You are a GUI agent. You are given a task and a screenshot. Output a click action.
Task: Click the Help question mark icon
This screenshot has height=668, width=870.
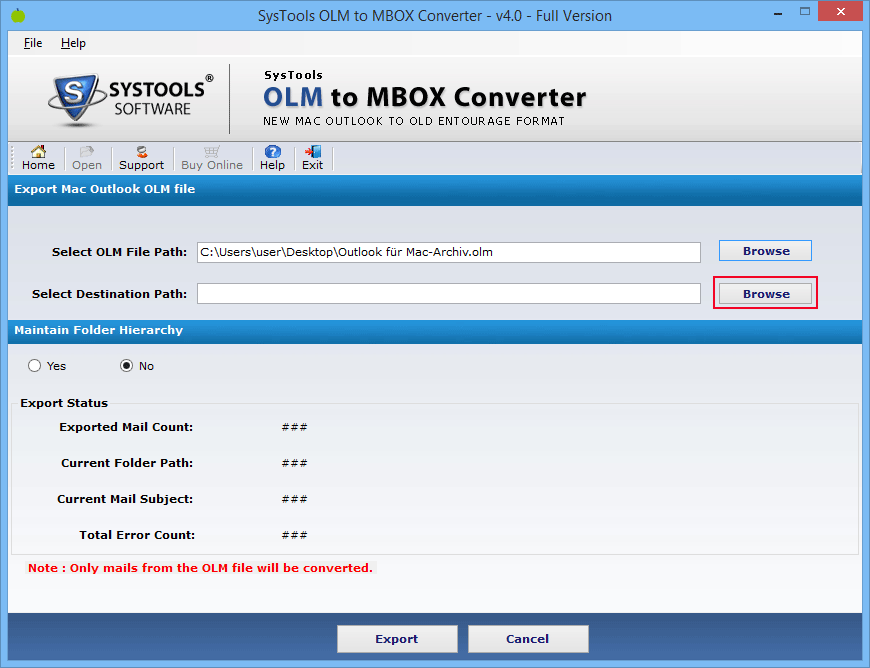[x=272, y=158]
